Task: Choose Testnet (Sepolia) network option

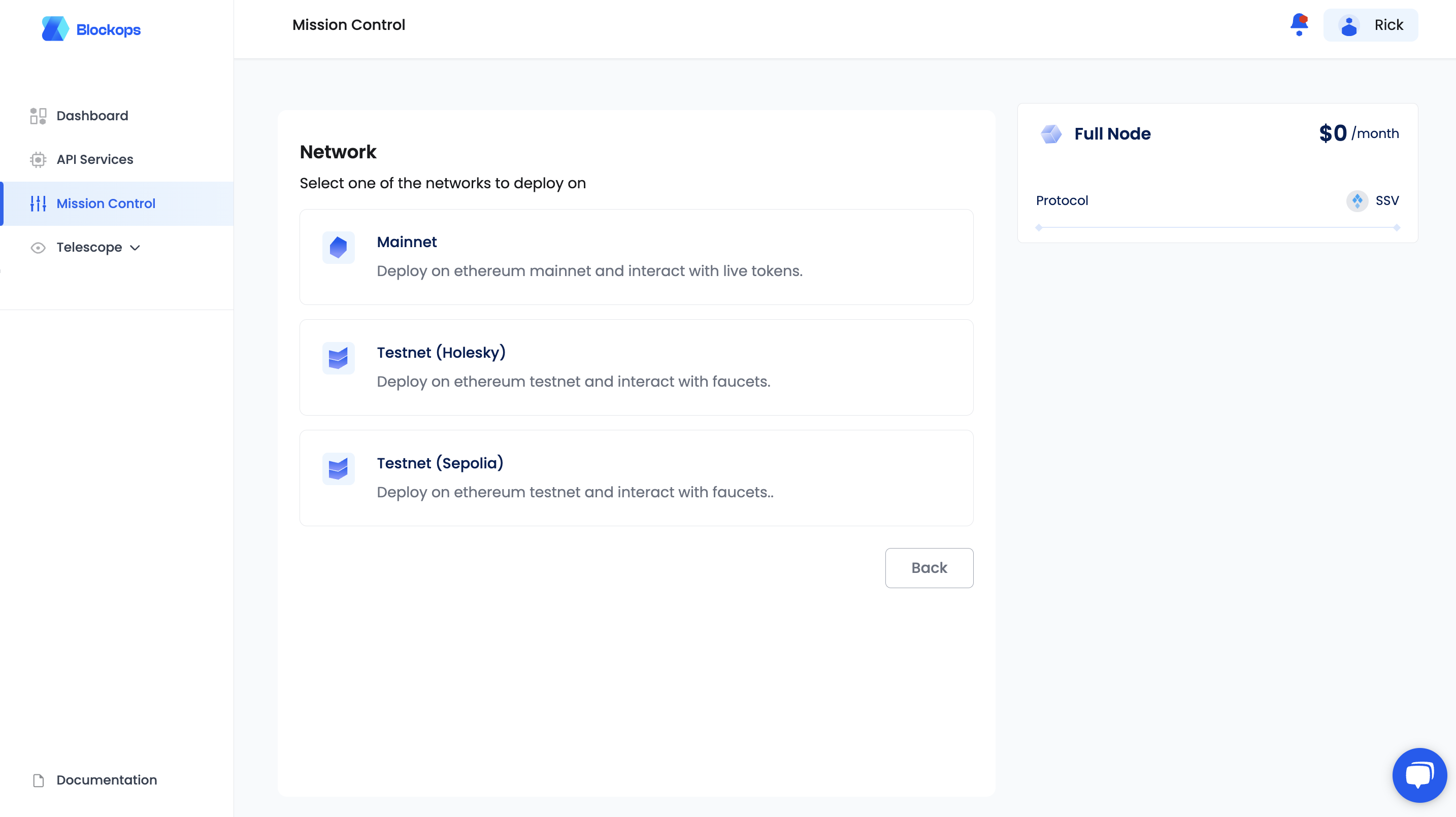Action: tap(637, 479)
